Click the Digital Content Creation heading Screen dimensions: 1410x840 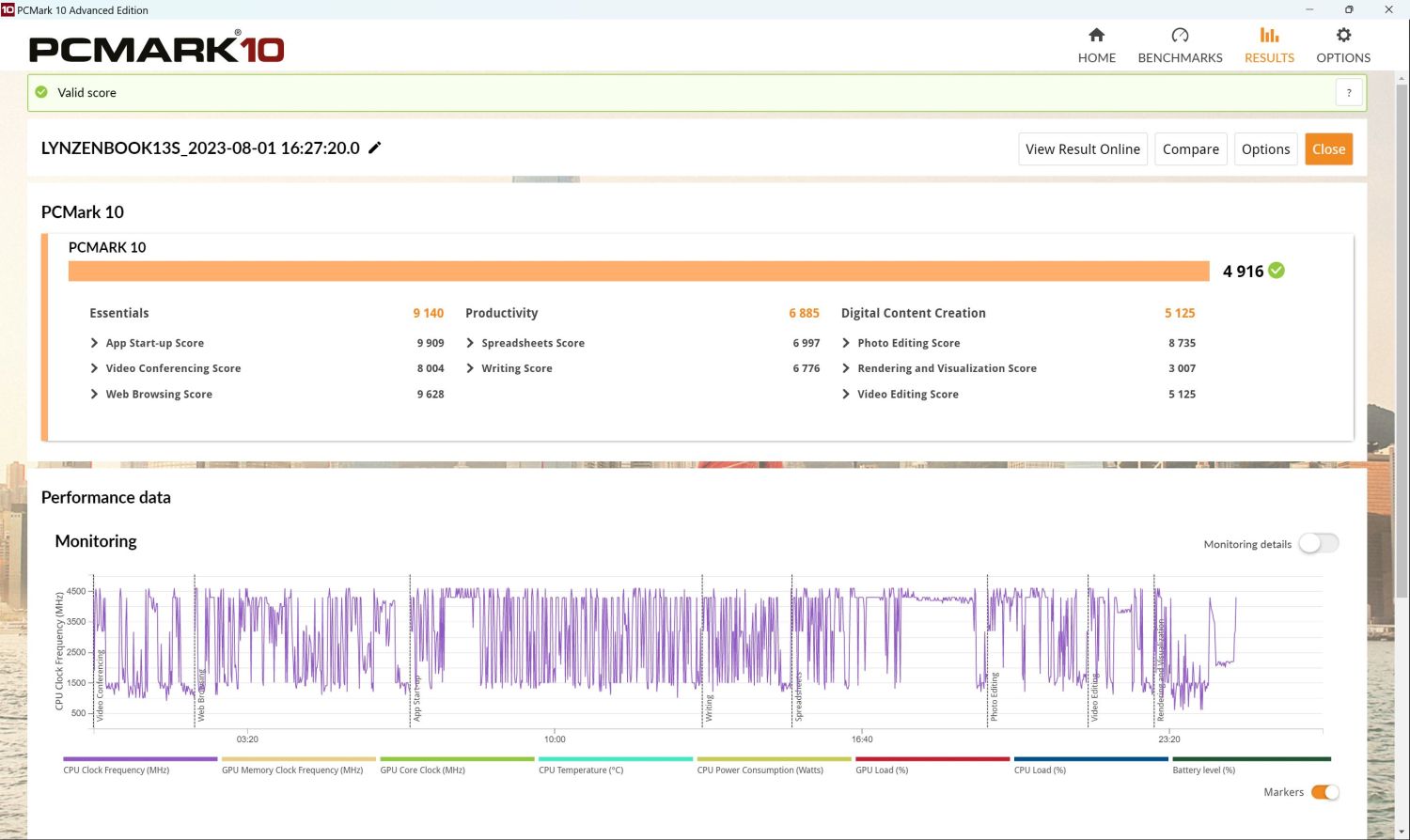click(913, 313)
